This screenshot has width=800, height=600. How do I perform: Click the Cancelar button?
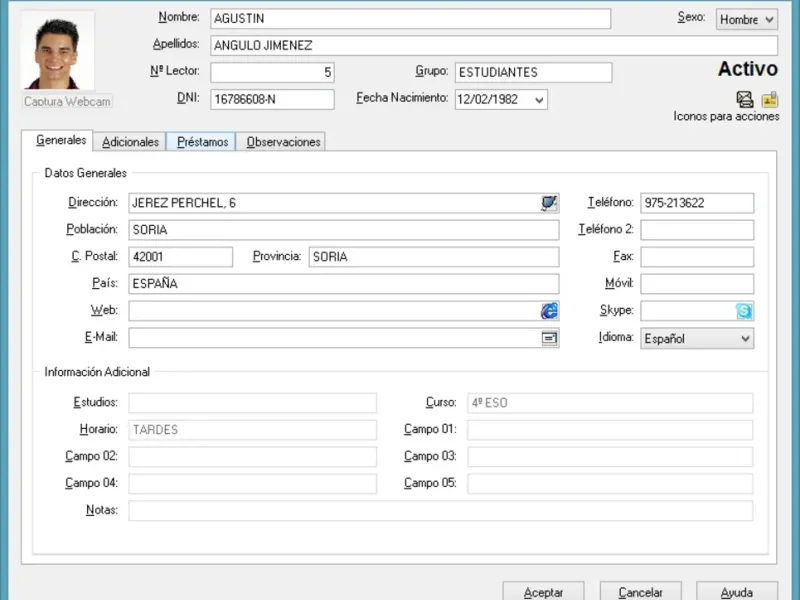[640, 592]
